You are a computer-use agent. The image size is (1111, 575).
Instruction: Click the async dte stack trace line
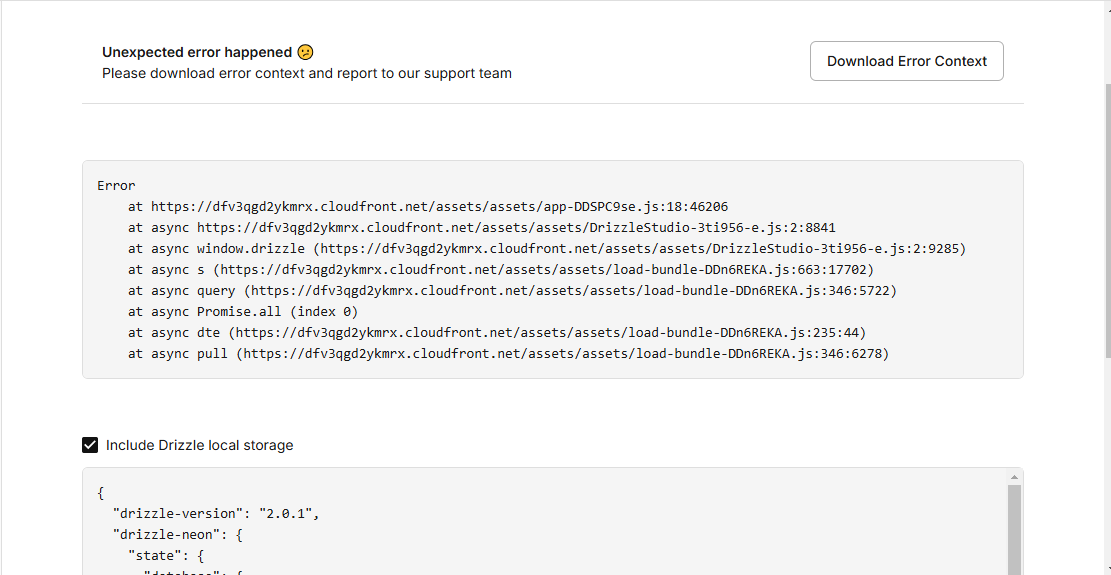click(497, 333)
